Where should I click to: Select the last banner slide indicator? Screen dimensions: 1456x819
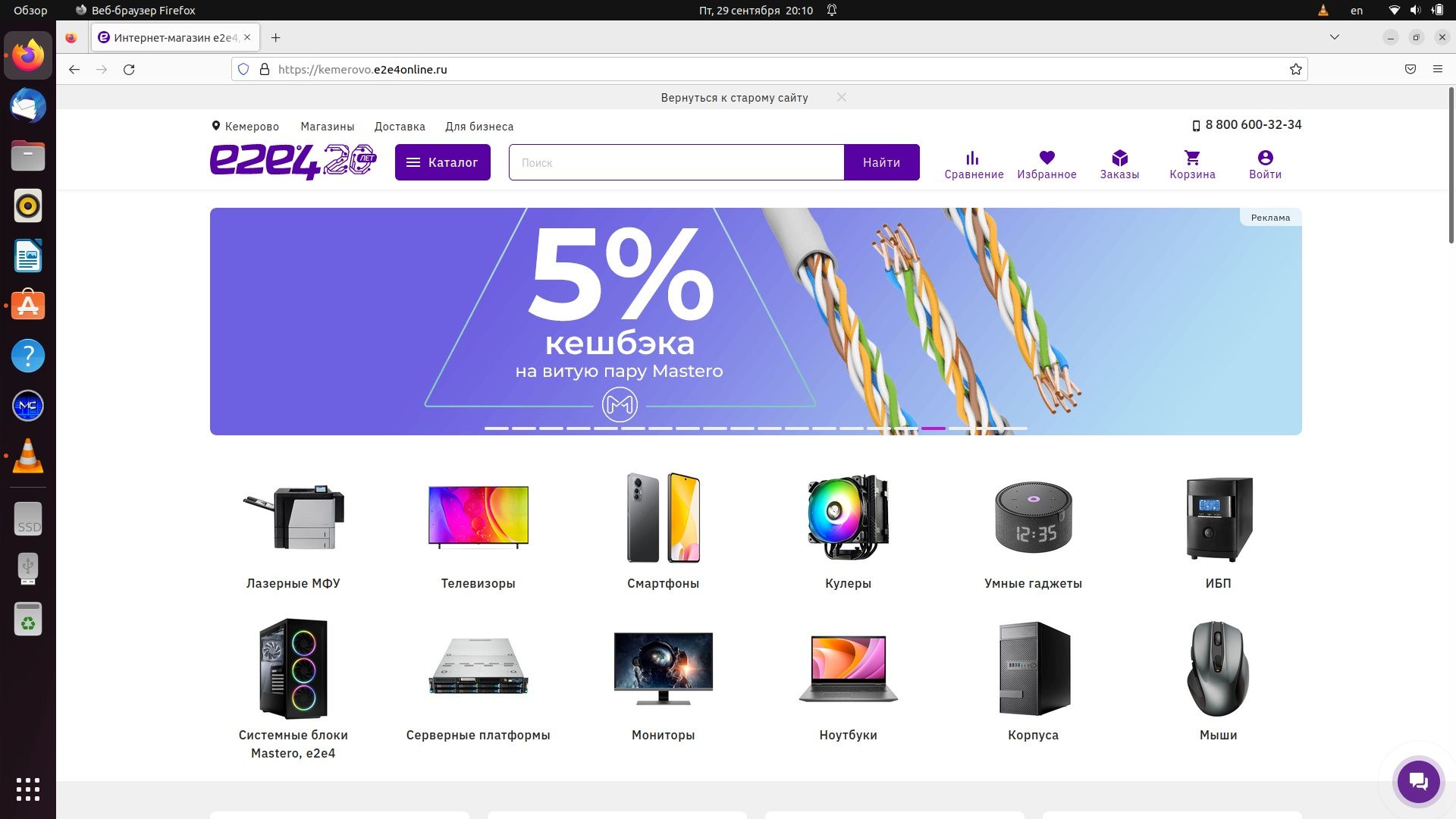pos(1015,428)
